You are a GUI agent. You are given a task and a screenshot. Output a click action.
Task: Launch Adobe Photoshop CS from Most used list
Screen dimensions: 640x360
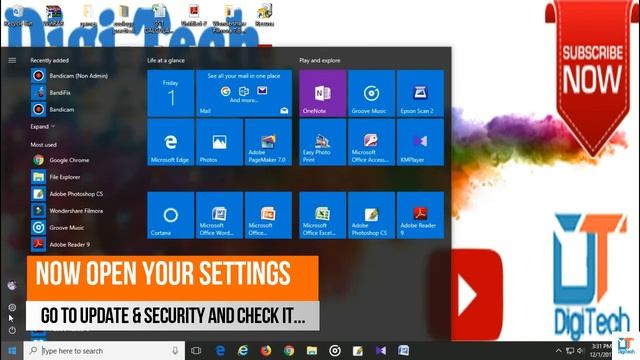coord(67,194)
